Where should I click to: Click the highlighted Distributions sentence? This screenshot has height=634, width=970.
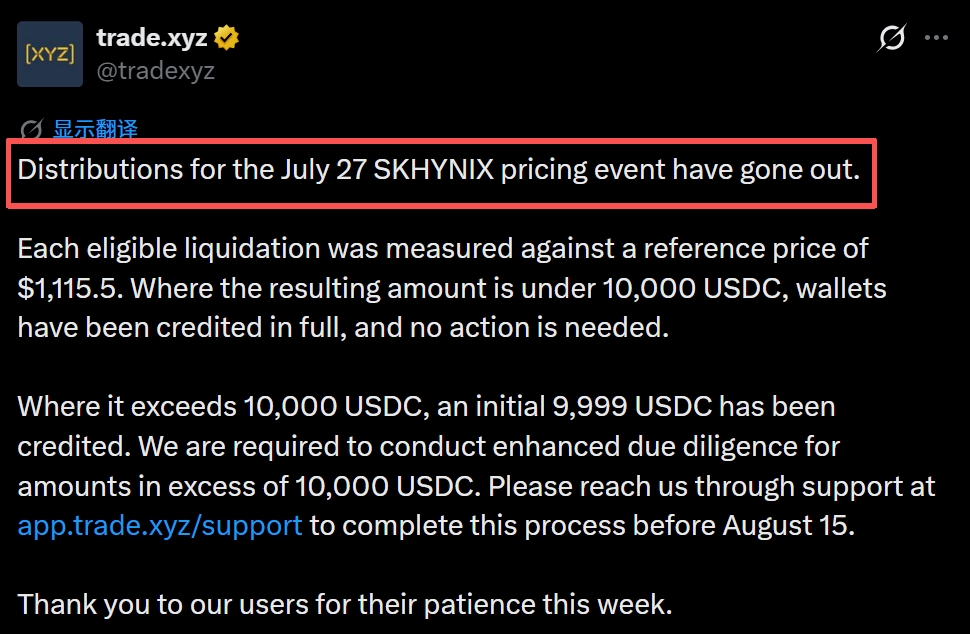439,170
